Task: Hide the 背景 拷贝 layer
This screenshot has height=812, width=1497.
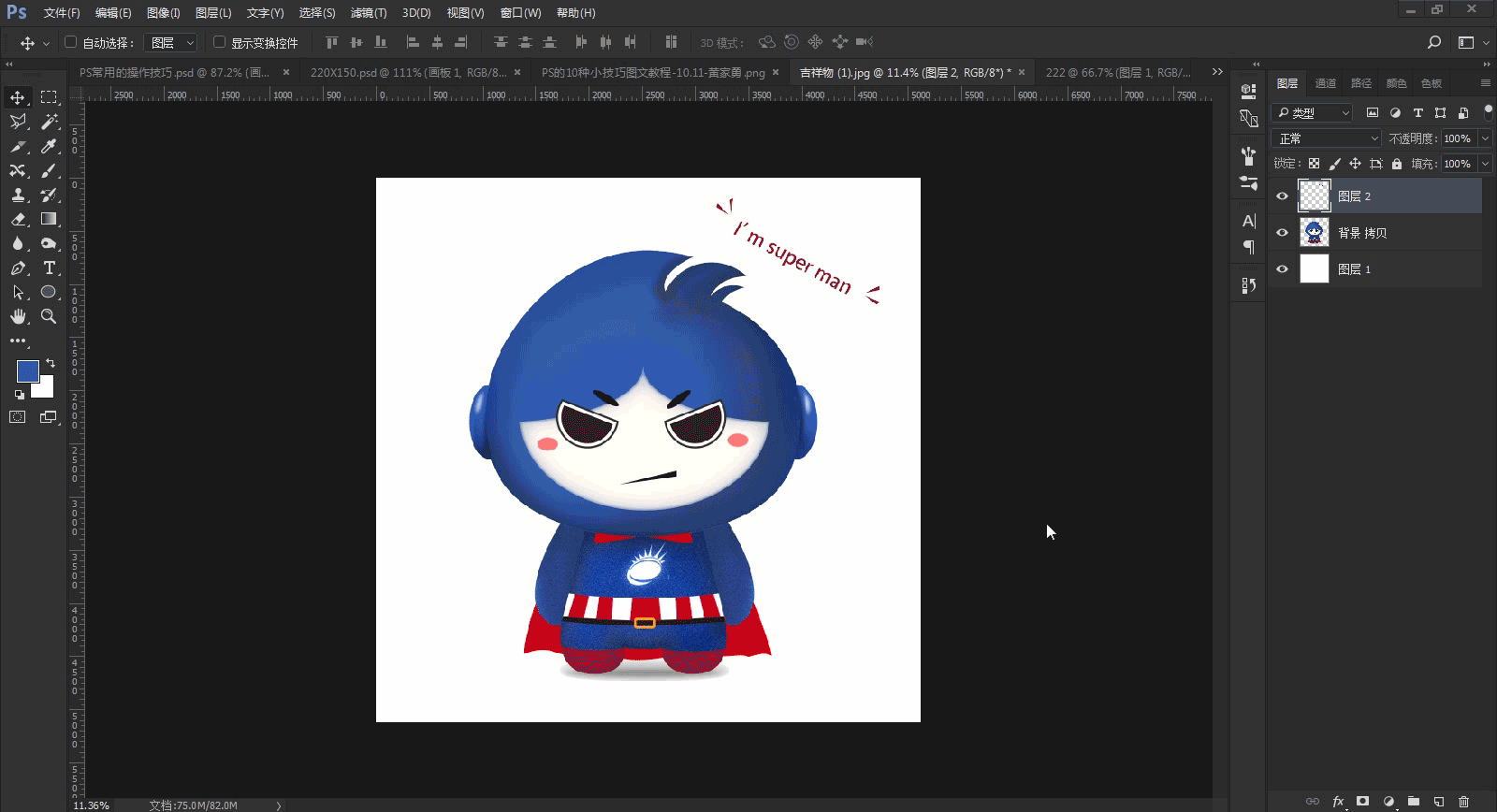Action: (x=1282, y=233)
